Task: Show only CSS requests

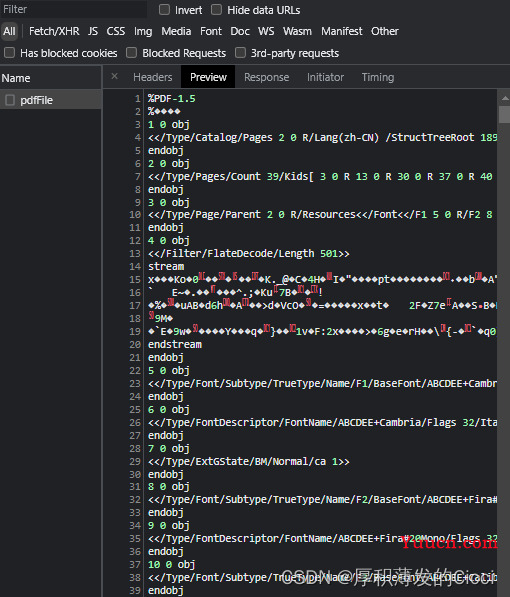Action: pos(115,31)
